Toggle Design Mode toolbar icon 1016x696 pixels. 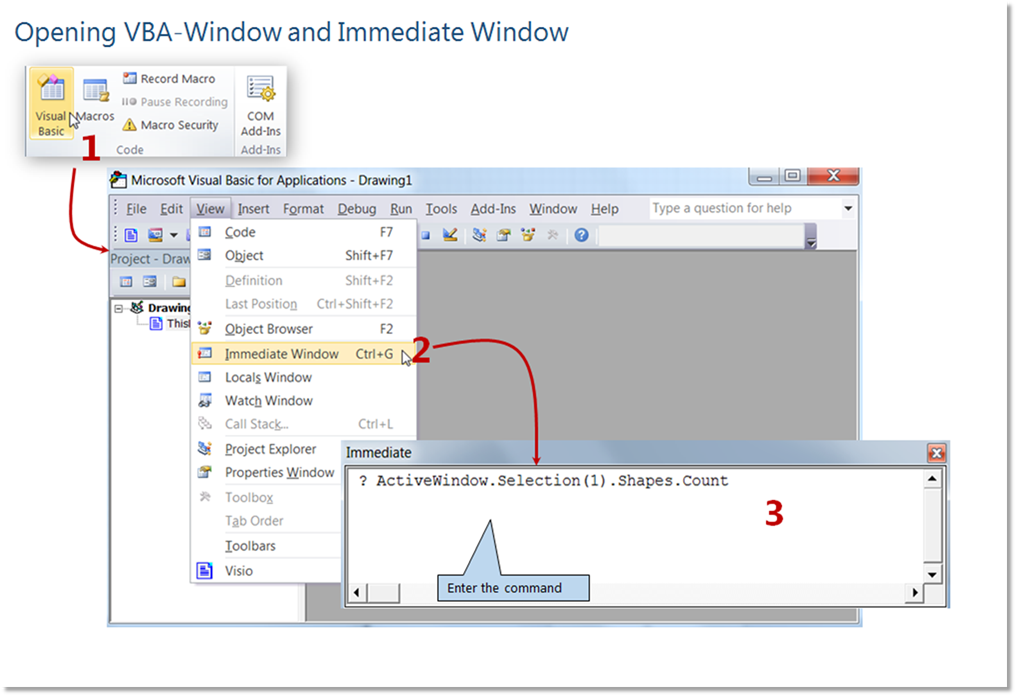tap(450, 235)
